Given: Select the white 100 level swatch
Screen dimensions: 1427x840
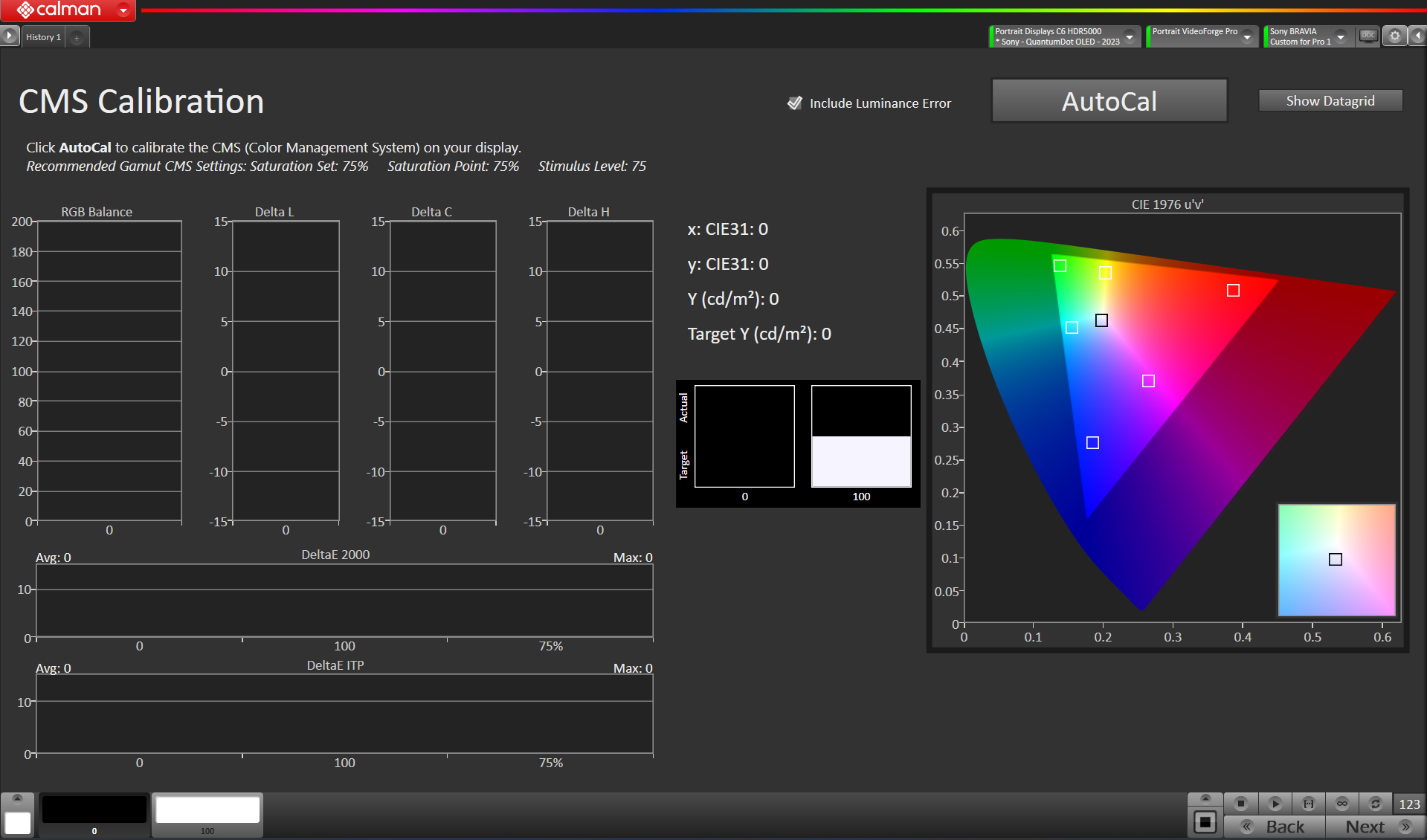Looking at the screenshot, I should coord(207,810).
